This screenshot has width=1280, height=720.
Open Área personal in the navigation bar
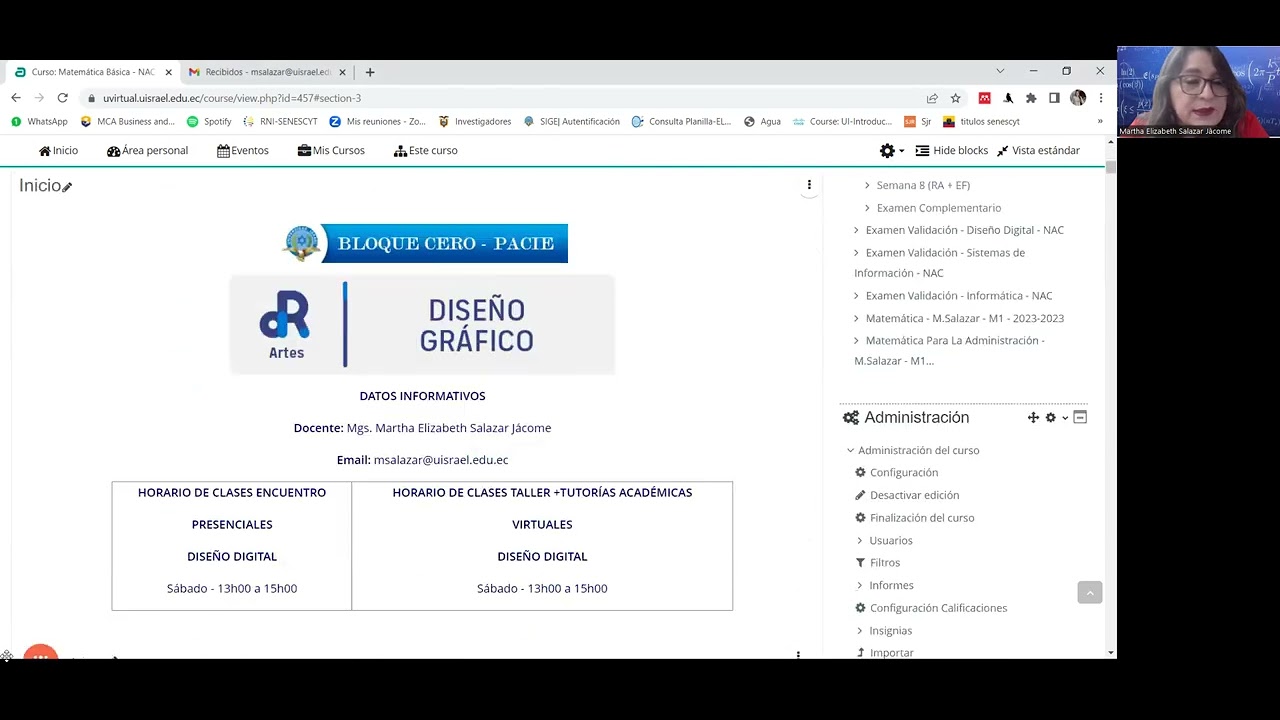pos(147,150)
